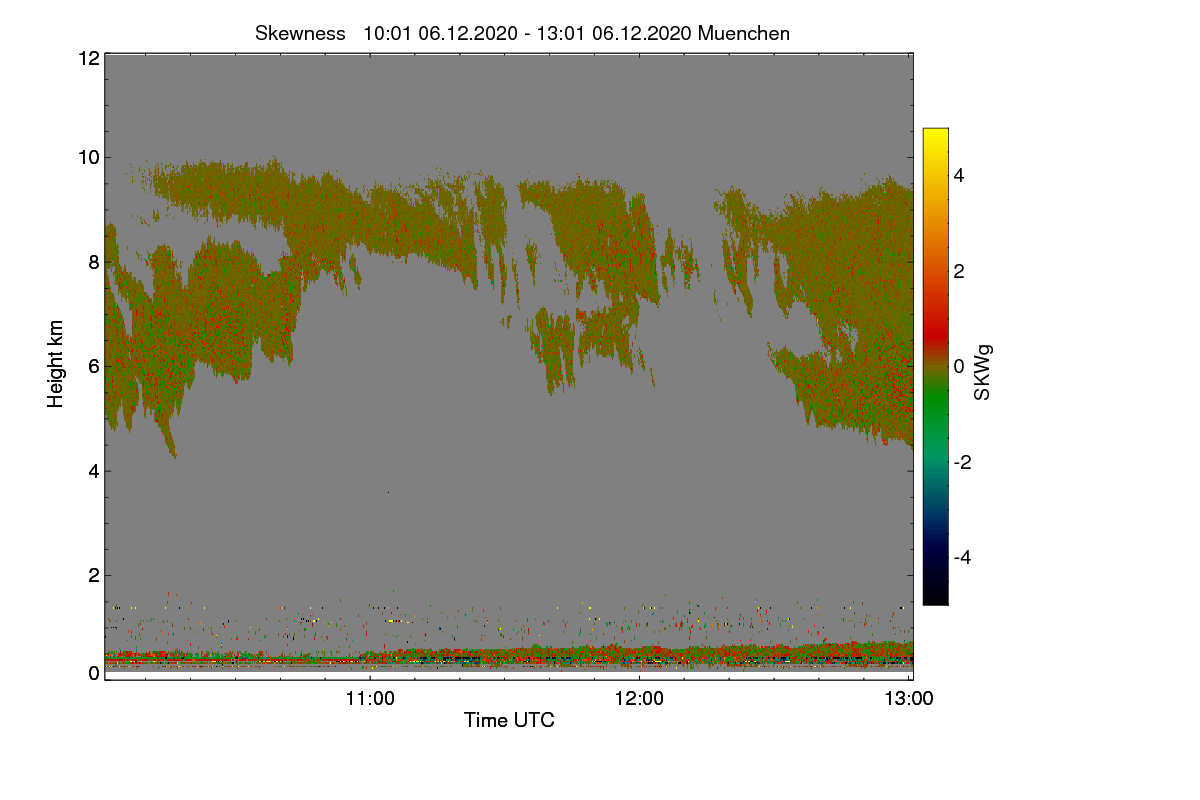This screenshot has width=1200, height=800.
Task: Click the "8" height tick label
Action: click(x=94, y=262)
